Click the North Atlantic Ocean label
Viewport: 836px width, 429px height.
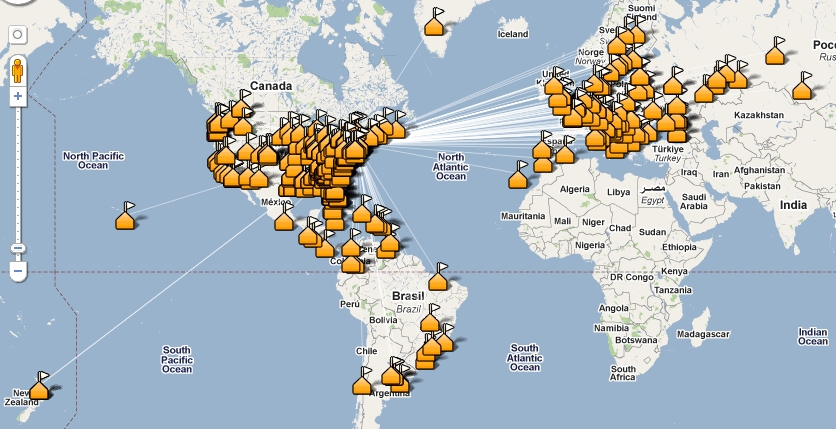click(451, 166)
